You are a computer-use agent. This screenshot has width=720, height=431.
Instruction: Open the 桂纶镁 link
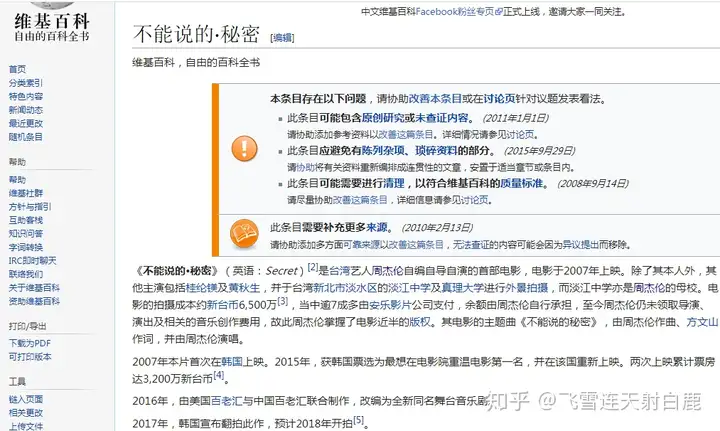click(x=201, y=288)
